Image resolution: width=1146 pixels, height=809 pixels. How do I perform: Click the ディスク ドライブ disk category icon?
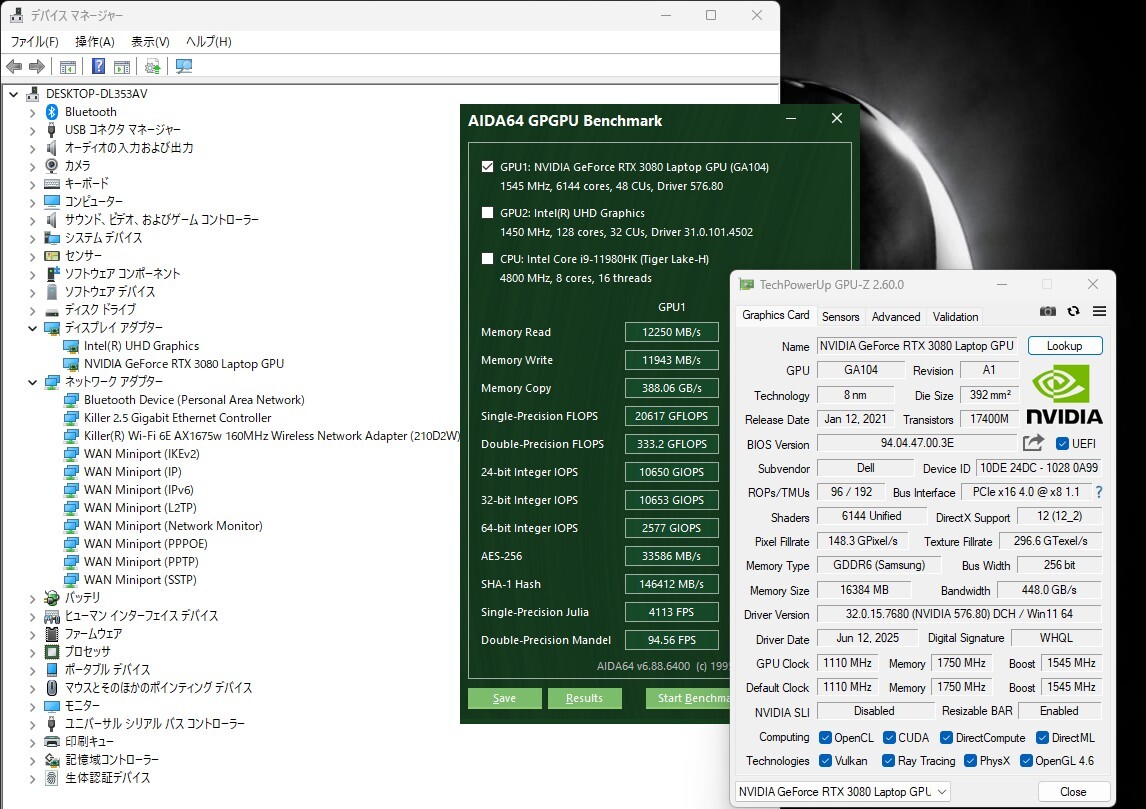click(x=51, y=310)
